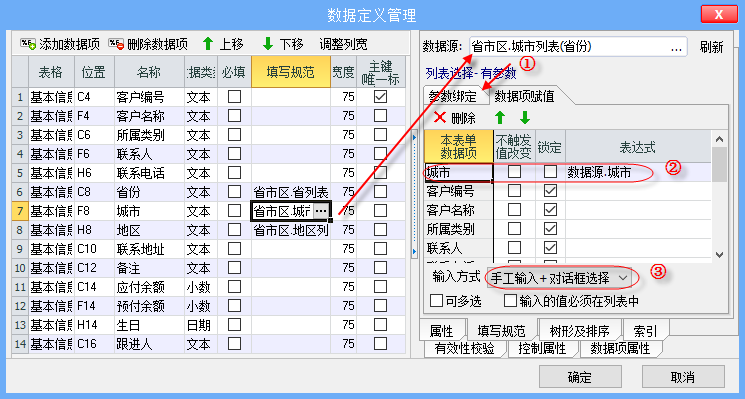Click scroll down arrow in assignment list
The height and width of the screenshot is (399, 745).
point(719,255)
